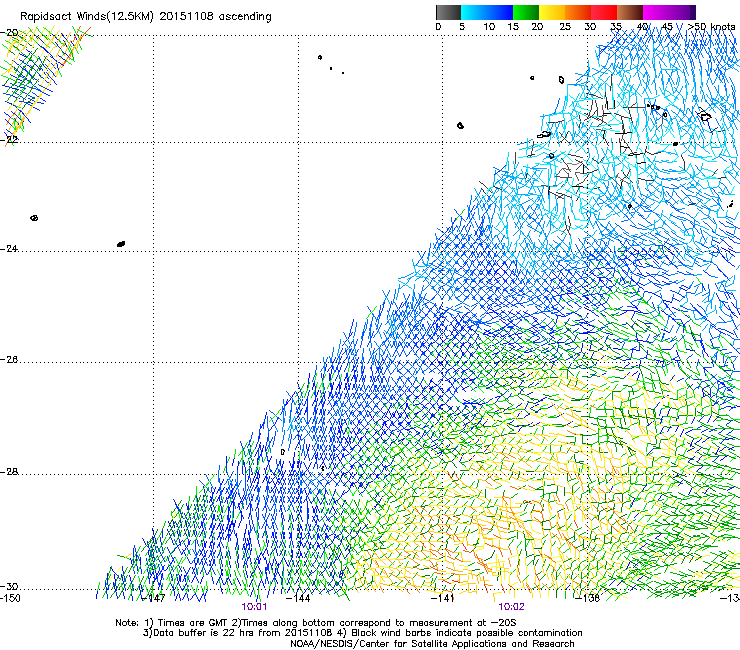Click the purple 45-50 knots legend swatch

point(682,12)
